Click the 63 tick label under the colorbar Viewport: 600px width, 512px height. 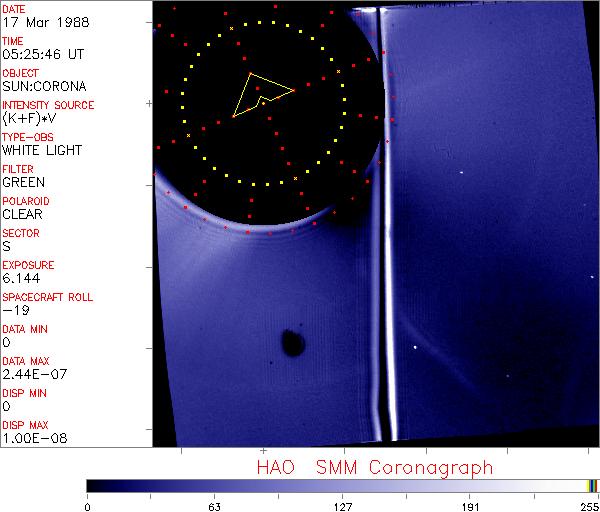[214, 505]
